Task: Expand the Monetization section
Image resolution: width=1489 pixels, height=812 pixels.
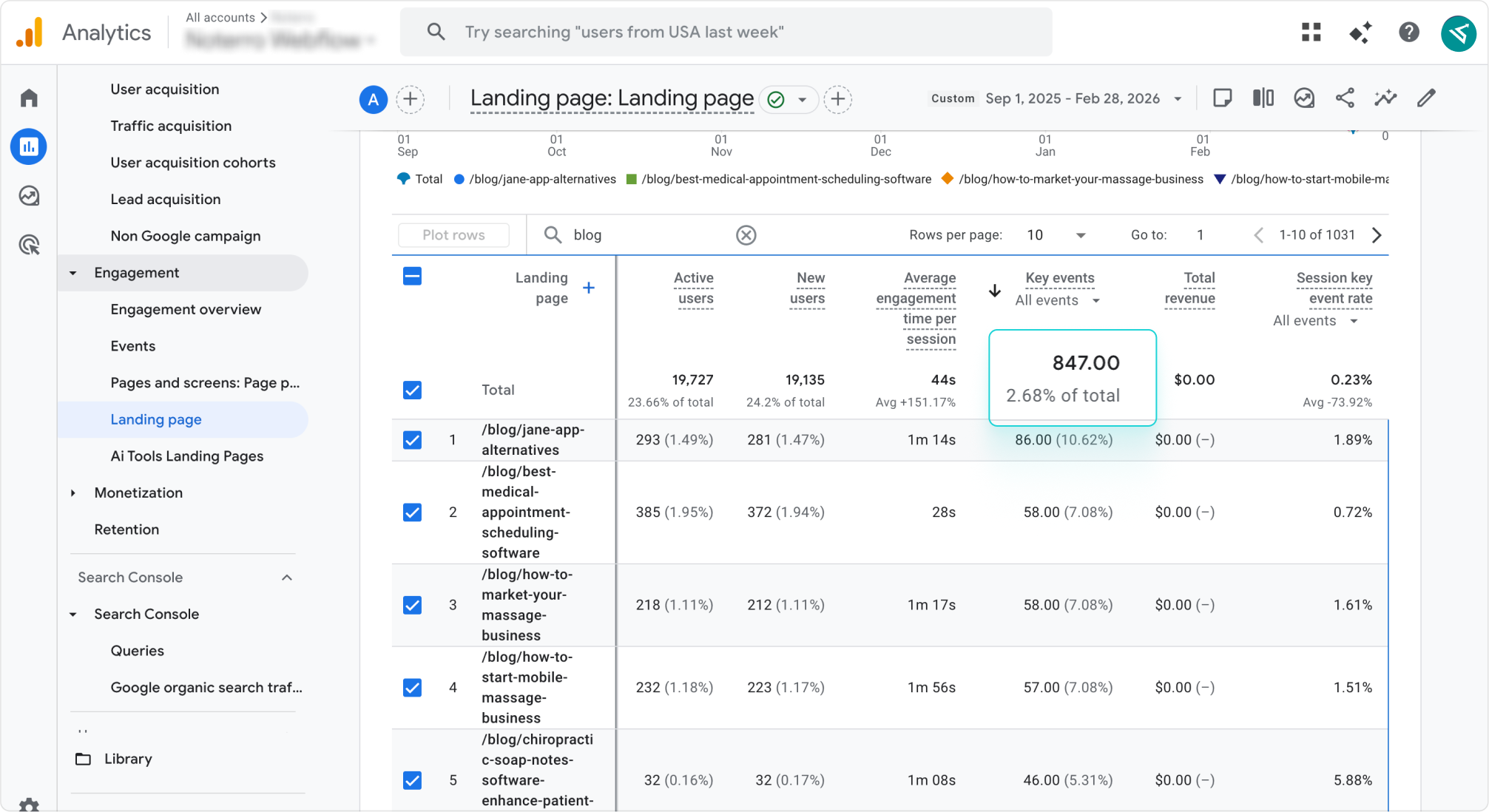Action: tap(138, 493)
